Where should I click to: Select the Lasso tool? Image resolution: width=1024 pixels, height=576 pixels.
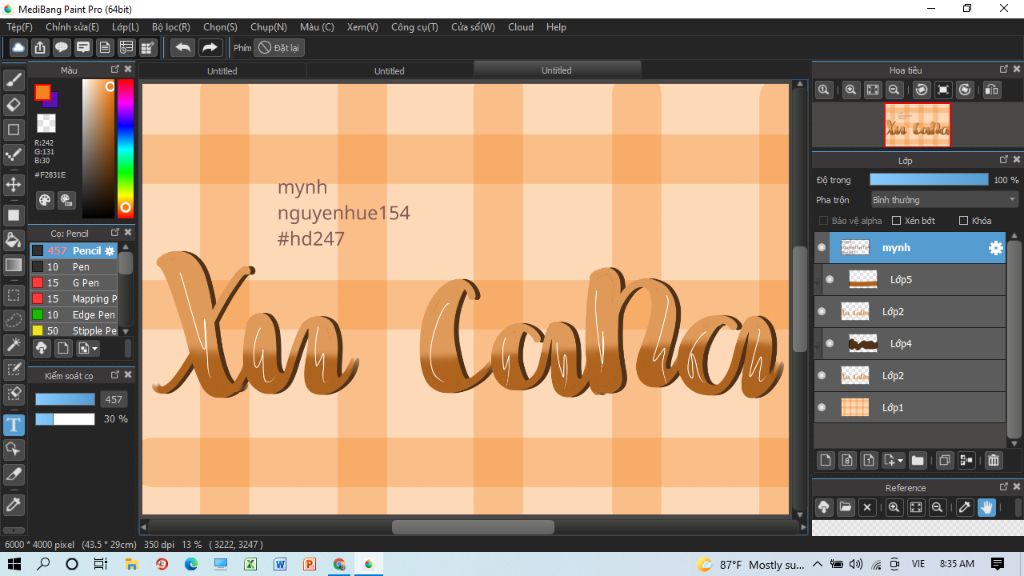[x=14, y=320]
